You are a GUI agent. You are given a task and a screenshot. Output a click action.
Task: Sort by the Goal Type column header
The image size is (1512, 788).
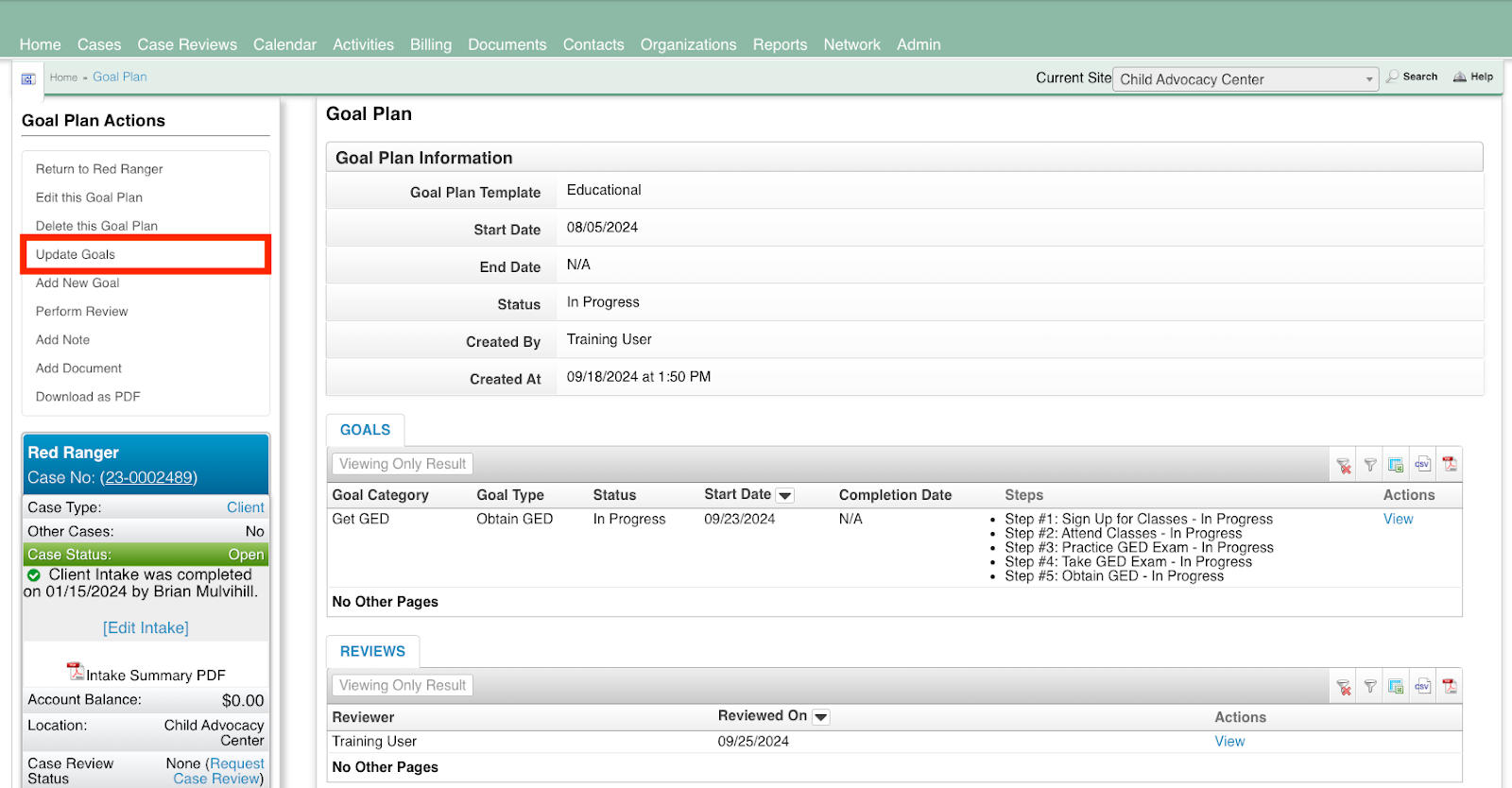pos(510,495)
